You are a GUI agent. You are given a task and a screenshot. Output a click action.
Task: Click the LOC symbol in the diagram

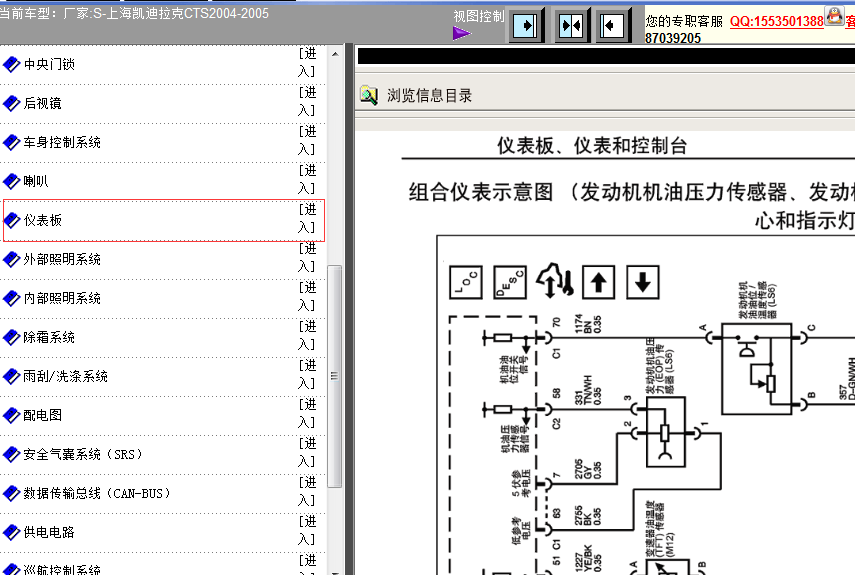466,282
